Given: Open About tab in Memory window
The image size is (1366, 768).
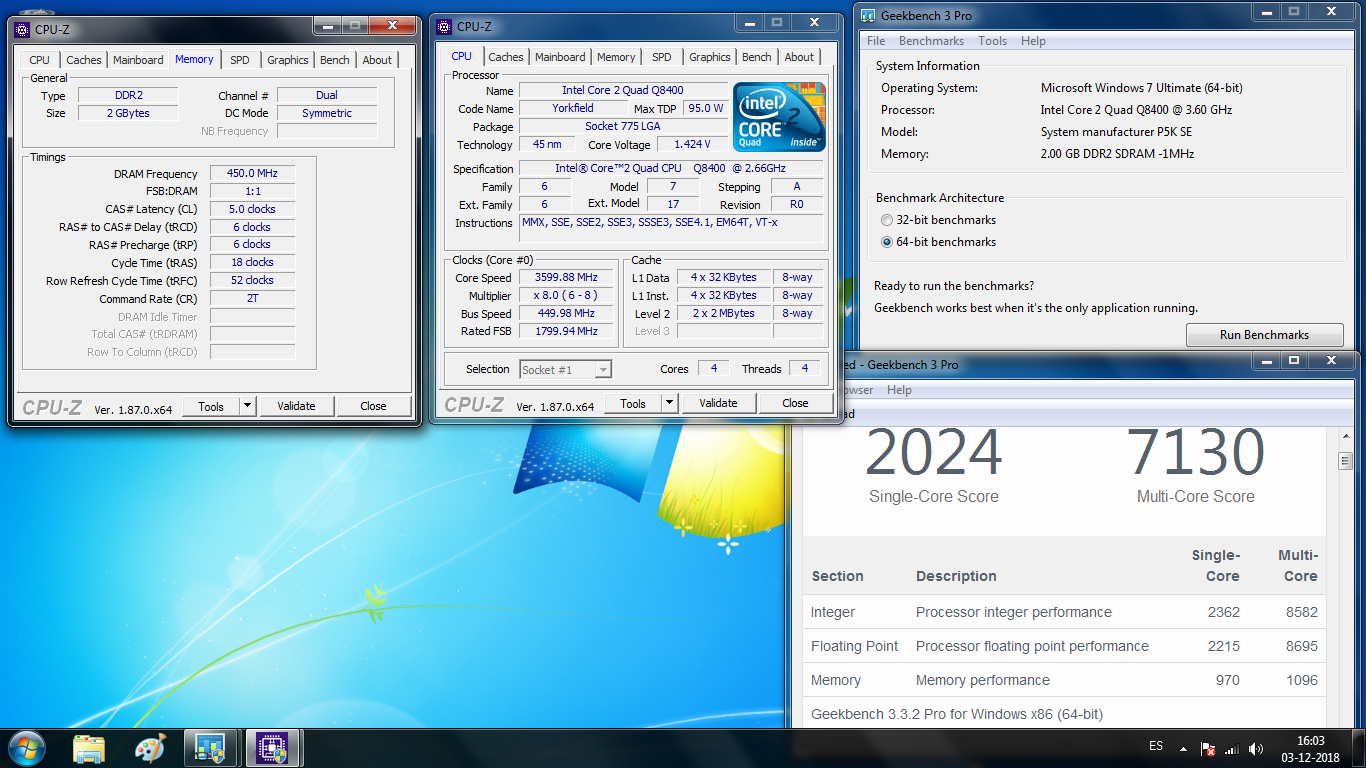Looking at the screenshot, I should [377, 60].
